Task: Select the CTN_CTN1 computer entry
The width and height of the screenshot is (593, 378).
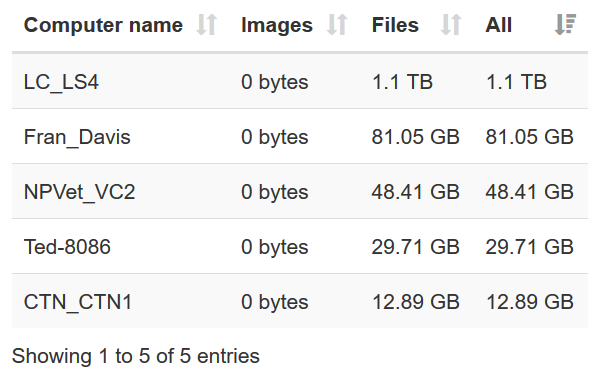Action: pos(78,302)
